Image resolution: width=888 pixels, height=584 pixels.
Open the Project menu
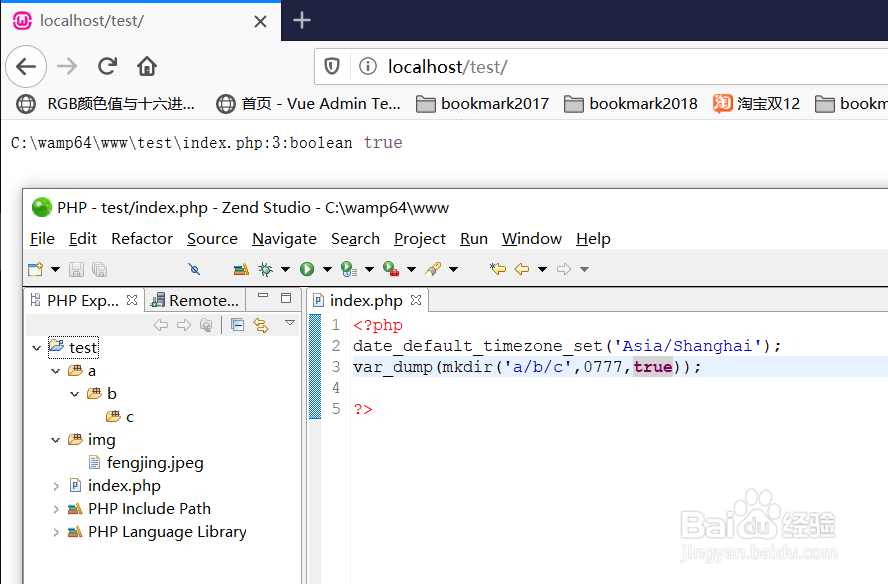point(420,238)
